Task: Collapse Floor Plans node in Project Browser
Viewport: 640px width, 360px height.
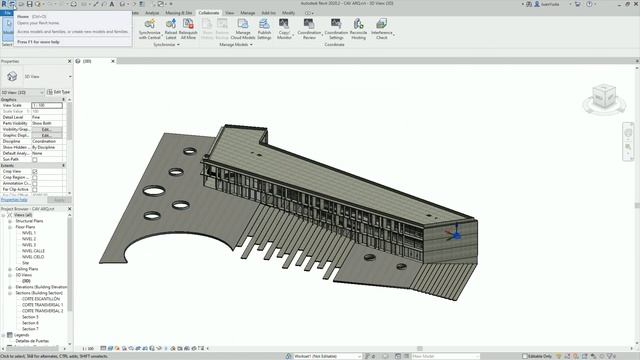Action: click(10, 227)
